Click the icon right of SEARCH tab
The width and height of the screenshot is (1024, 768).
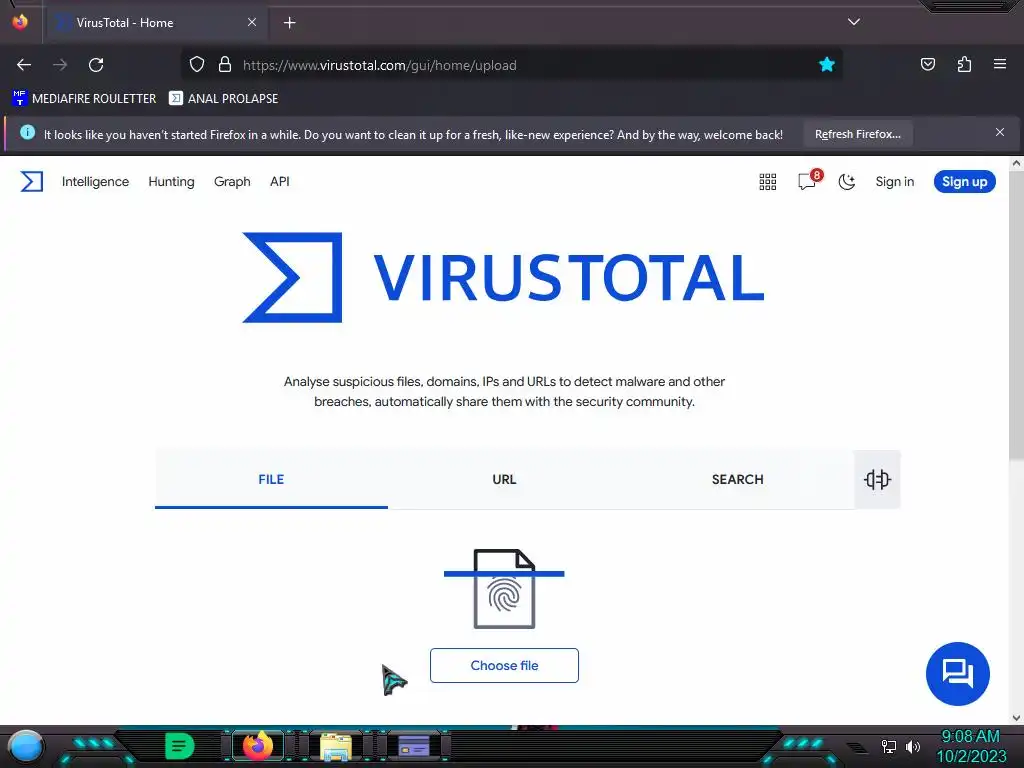pos(877,479)
